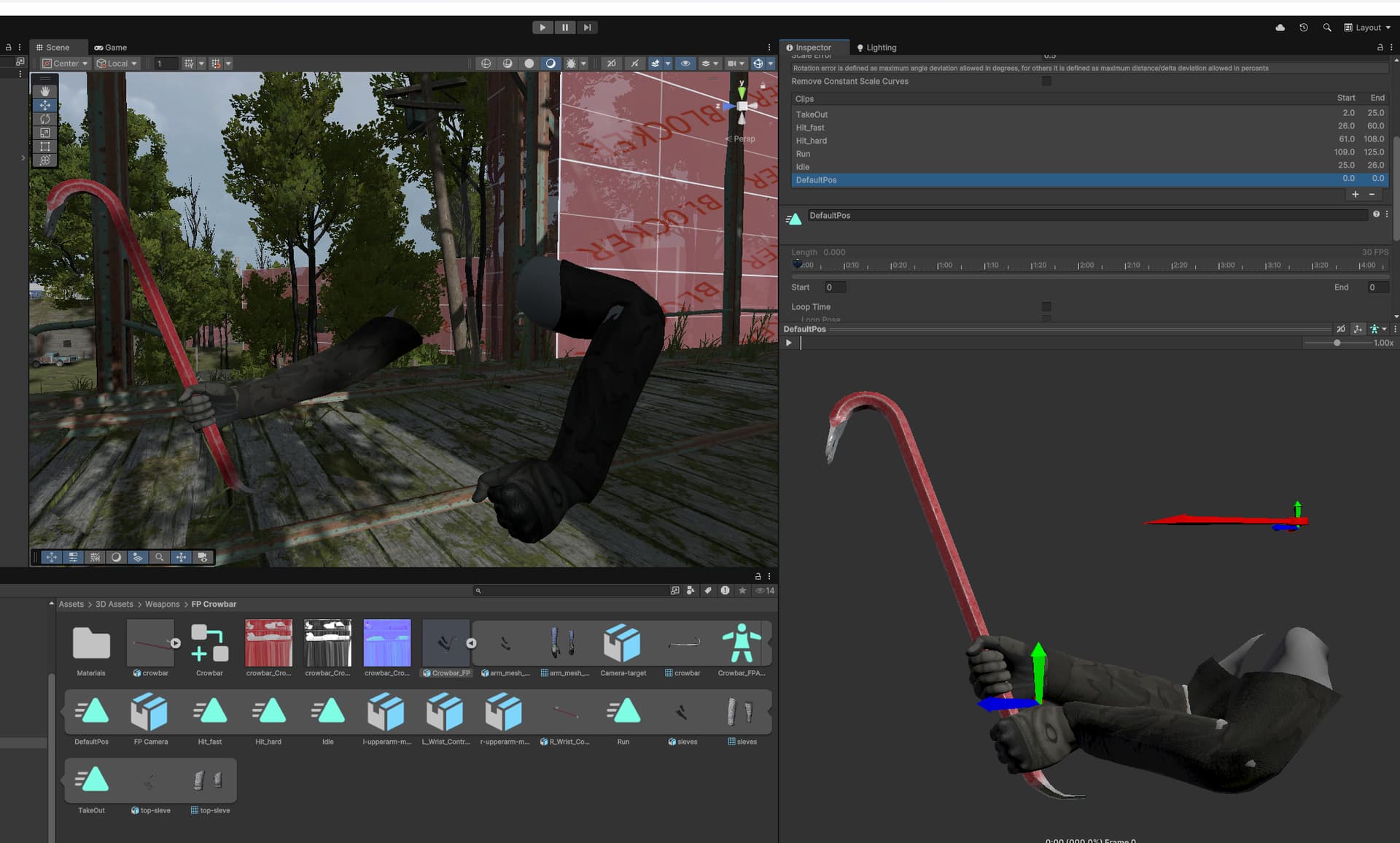Viewport: 1400px width, 843px height.
Task: Select the Move tool in the Scene toolbar
Action: pos(44,105)
